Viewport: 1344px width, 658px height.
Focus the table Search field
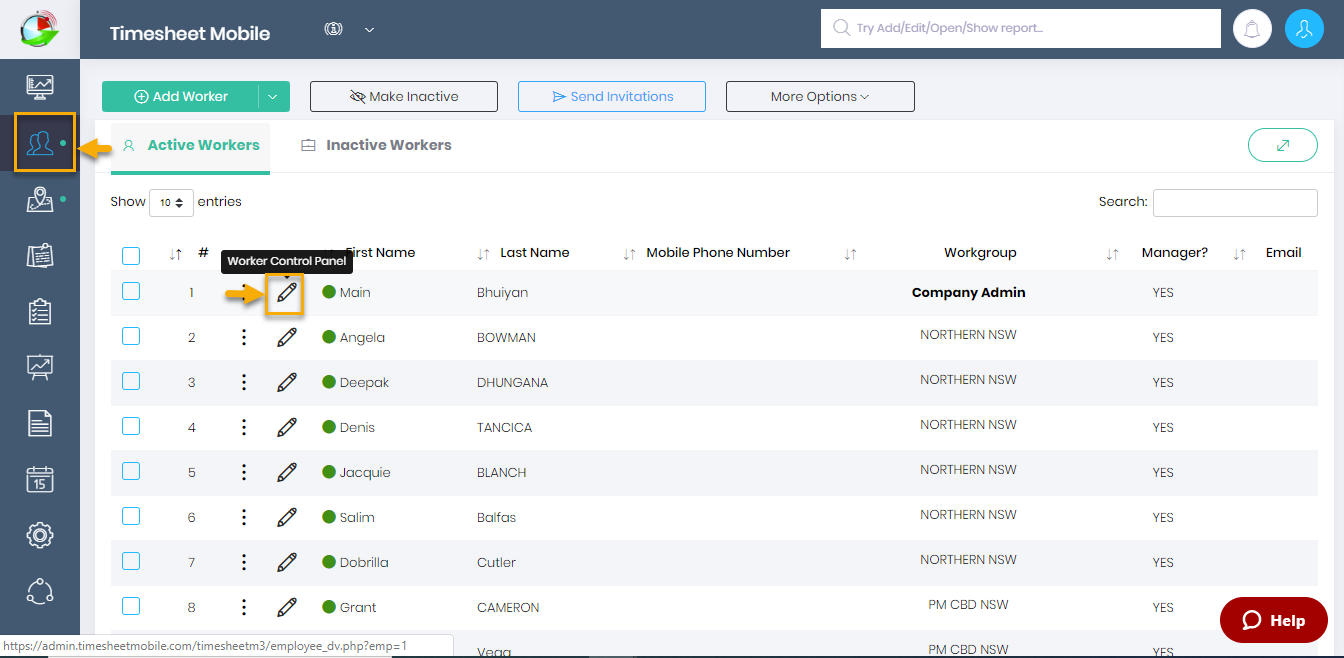pos(1235,202)
